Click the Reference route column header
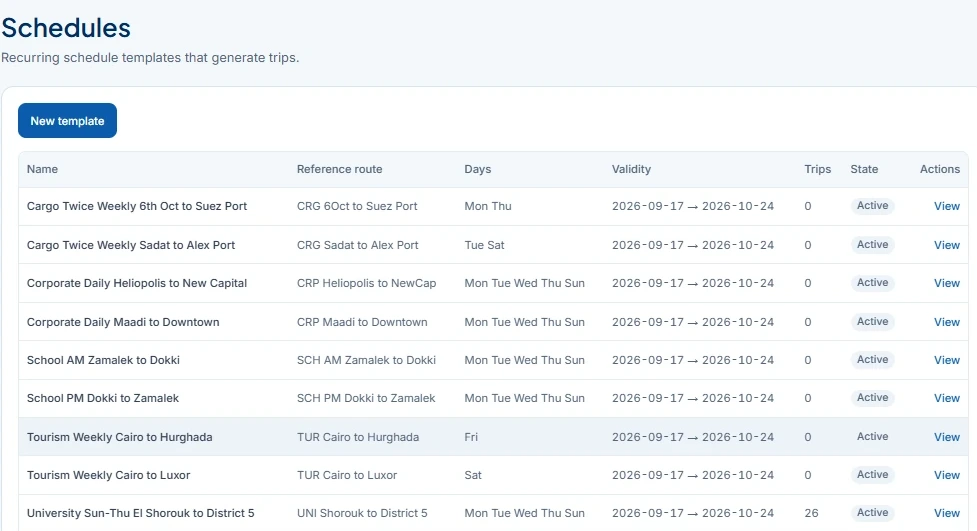This screenshot has width=977, height=531. (x=340, y=169)
